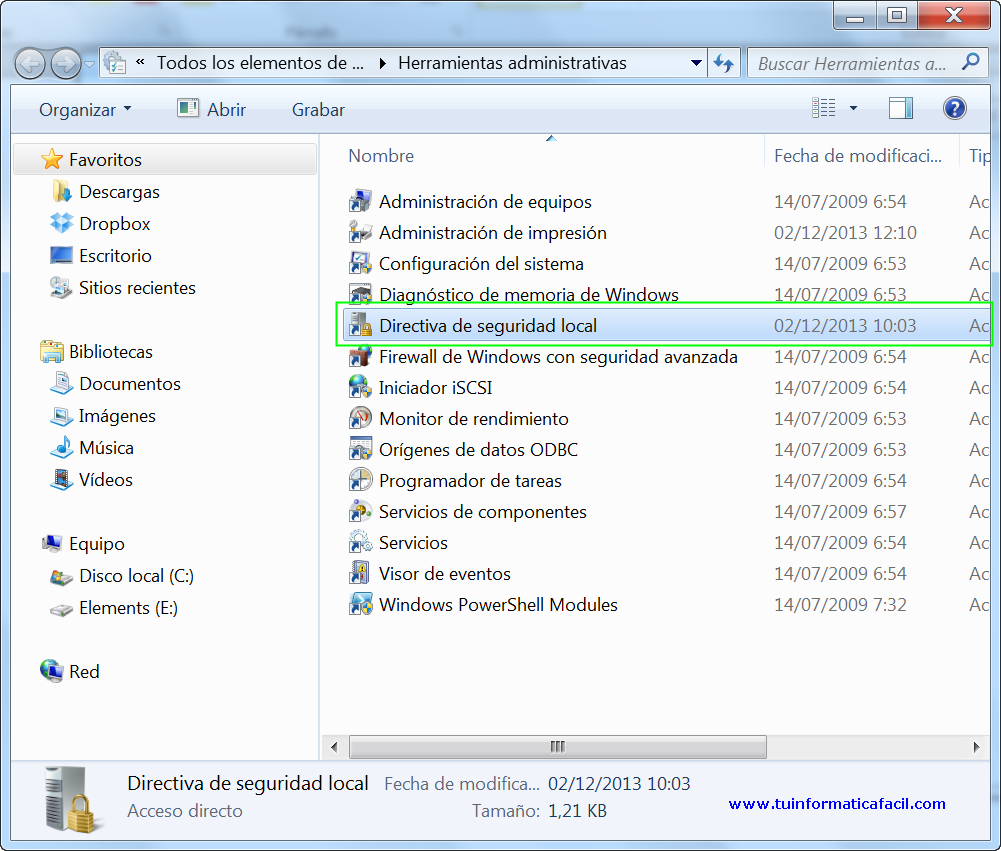This screenshot has height=851, width=1001.
Task: Click the horizontal scrollbar left arrow
Action: point(334,747)
